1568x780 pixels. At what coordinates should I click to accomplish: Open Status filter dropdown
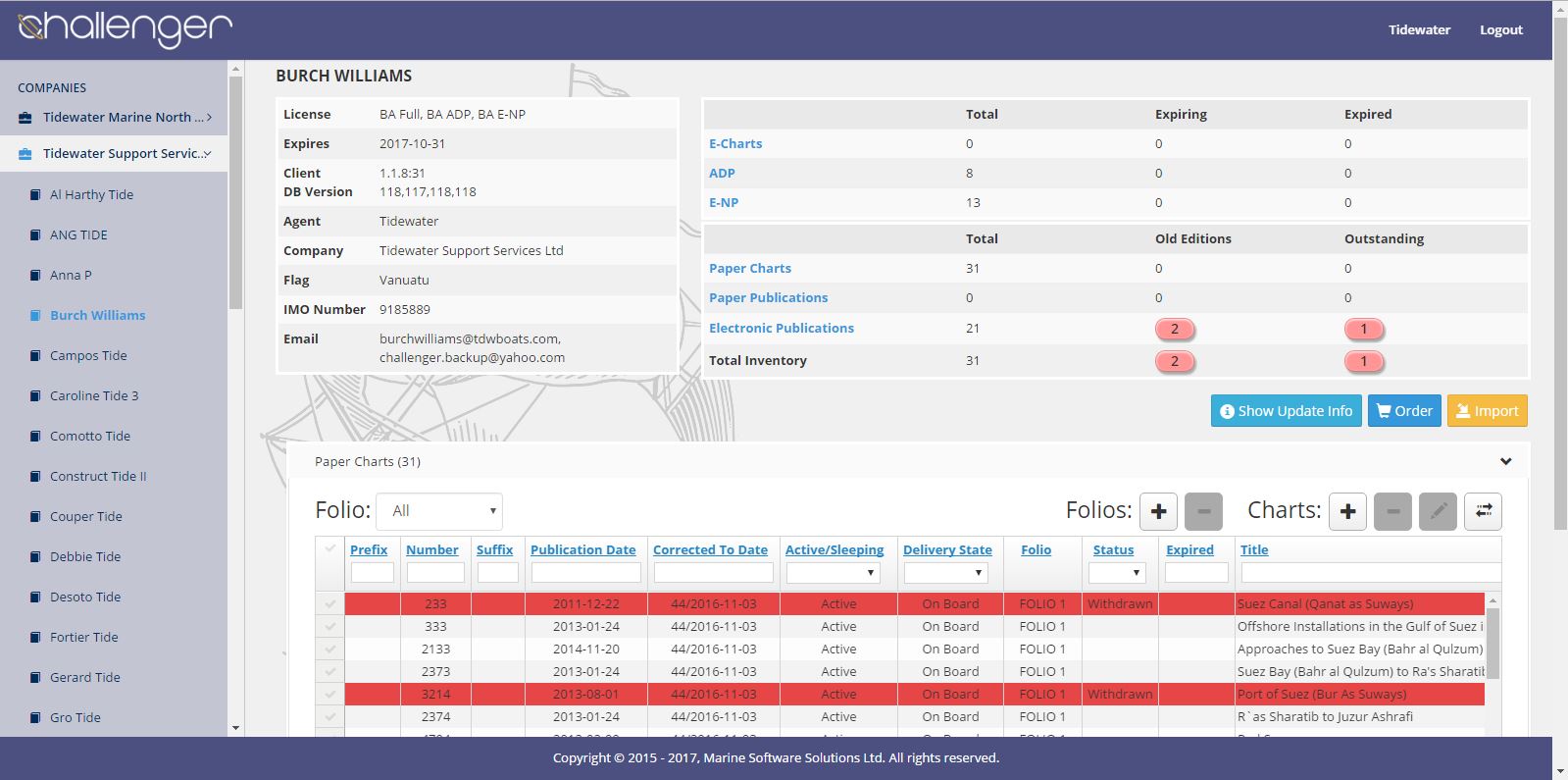click(x=1117, y=573)
